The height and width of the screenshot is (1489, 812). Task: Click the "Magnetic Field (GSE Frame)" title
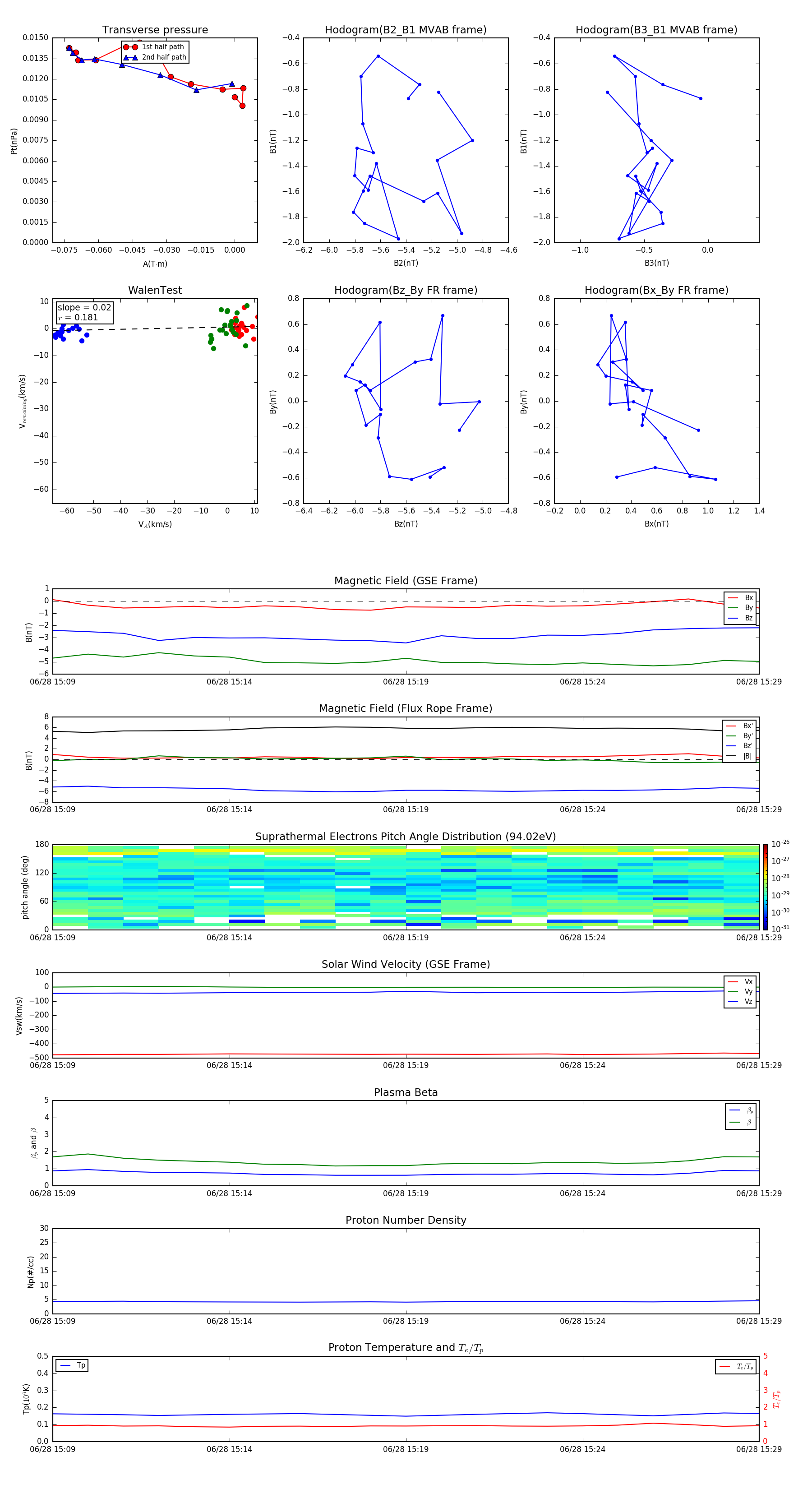(x=406, y=581)
